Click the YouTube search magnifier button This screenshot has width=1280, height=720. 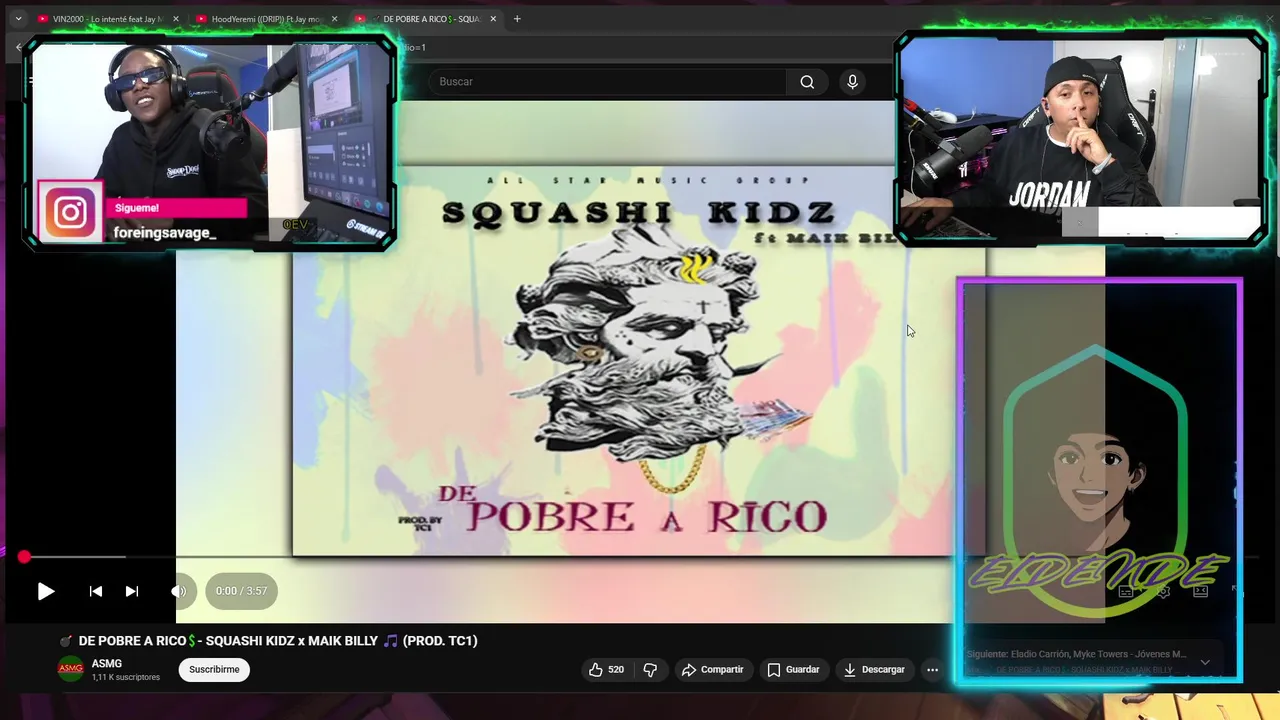(807, 82)
